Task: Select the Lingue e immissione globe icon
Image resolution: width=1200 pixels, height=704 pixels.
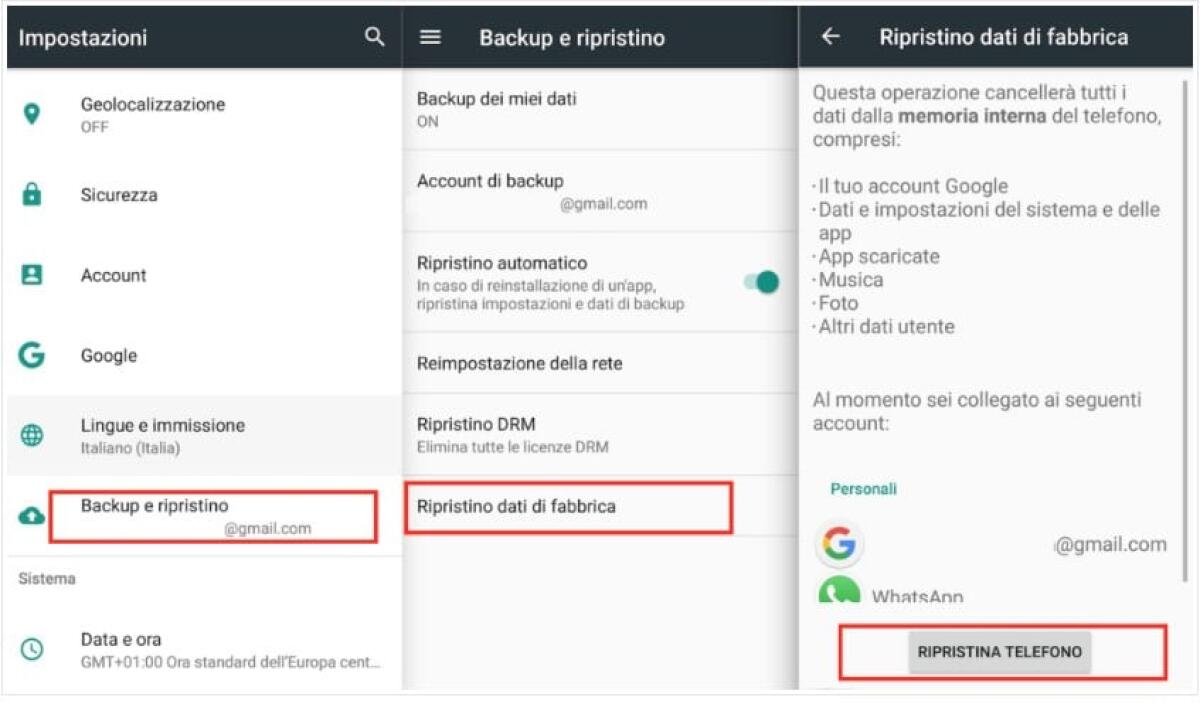Action: click(x=29, y=434)
